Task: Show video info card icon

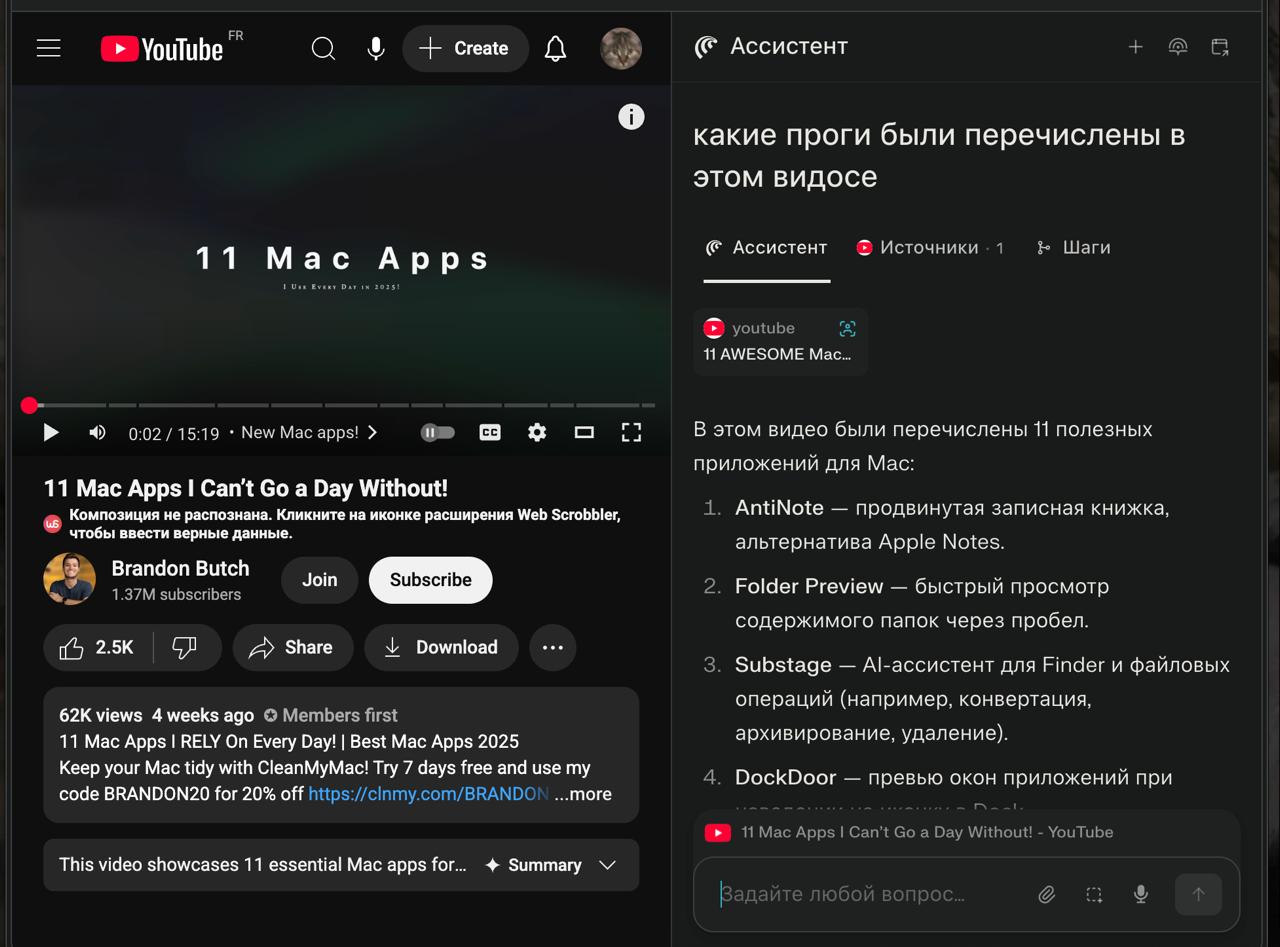Action: pos(631,117)
